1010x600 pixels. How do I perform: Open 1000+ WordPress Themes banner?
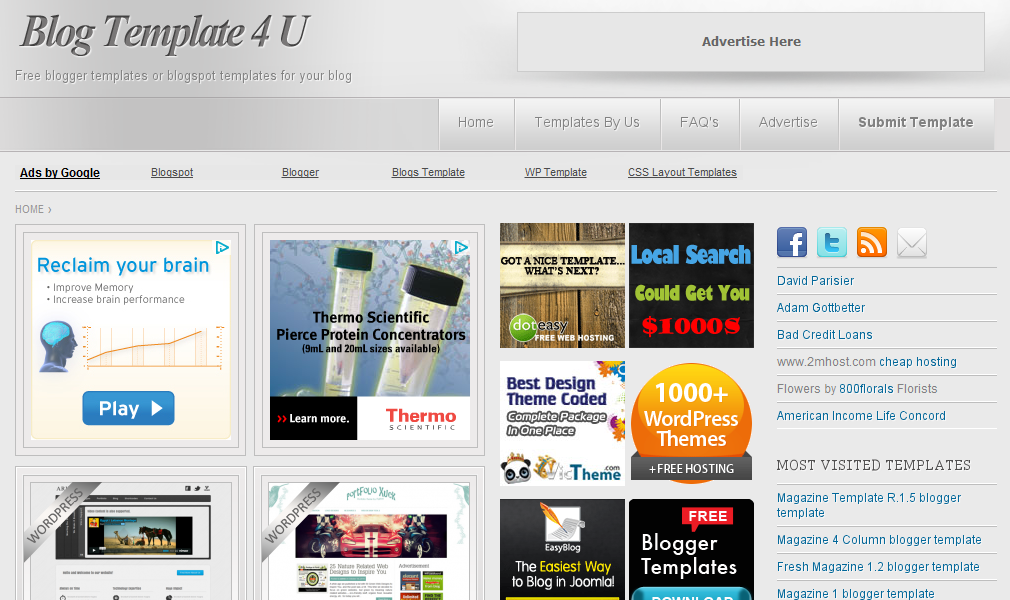[691, 423]
